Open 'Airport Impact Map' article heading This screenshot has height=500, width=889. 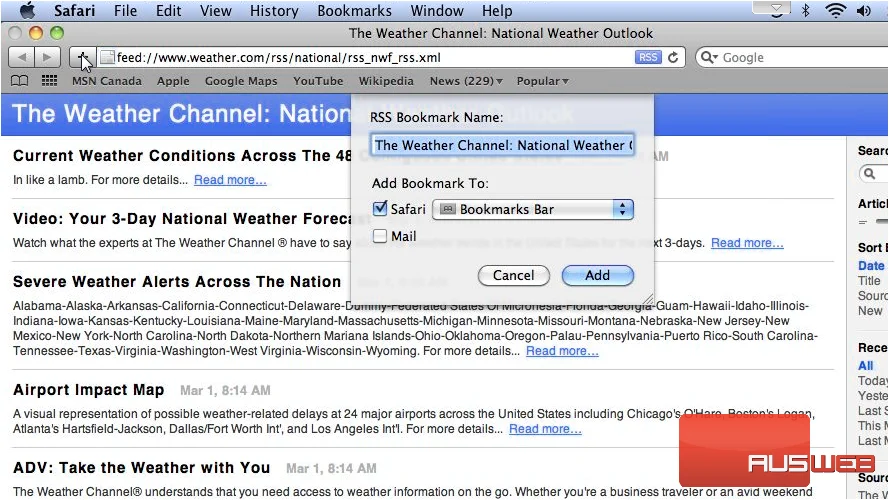coord(88,390)
